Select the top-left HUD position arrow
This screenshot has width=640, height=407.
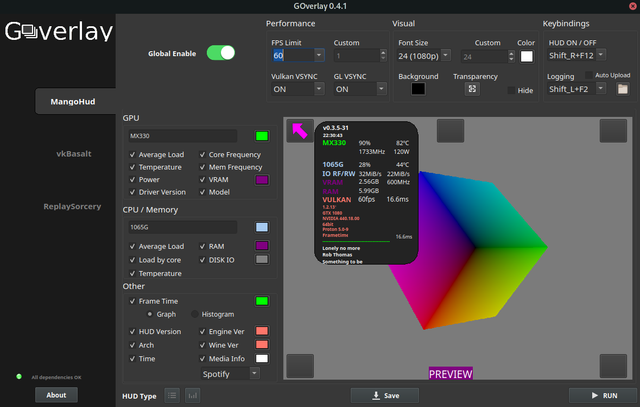coord(300,131)
